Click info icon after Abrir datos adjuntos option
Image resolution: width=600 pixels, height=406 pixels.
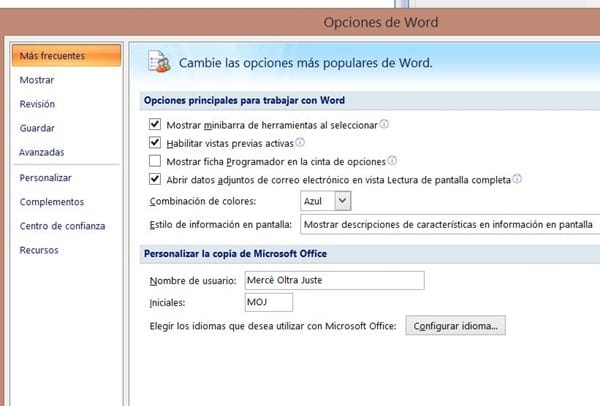coord(517,179)
